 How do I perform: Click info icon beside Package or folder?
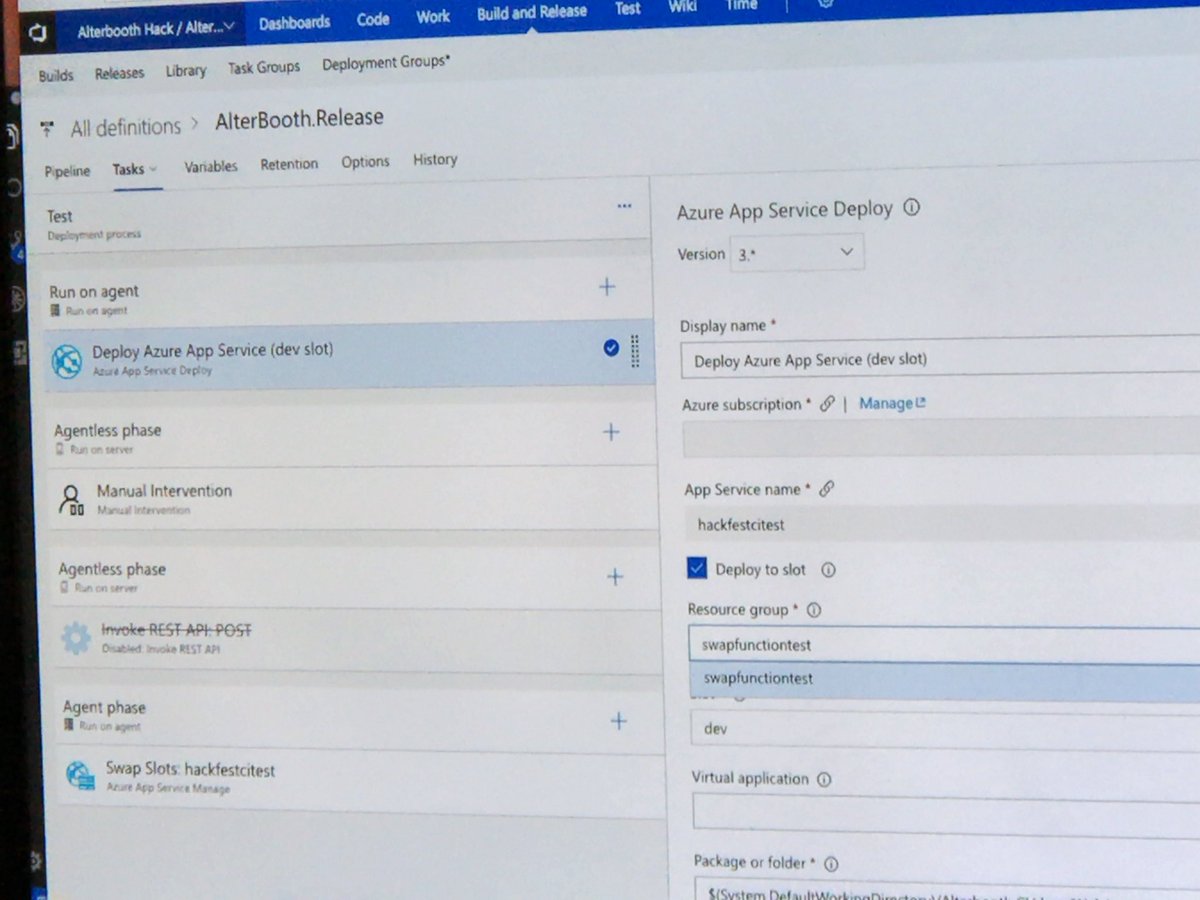[831, 864]
